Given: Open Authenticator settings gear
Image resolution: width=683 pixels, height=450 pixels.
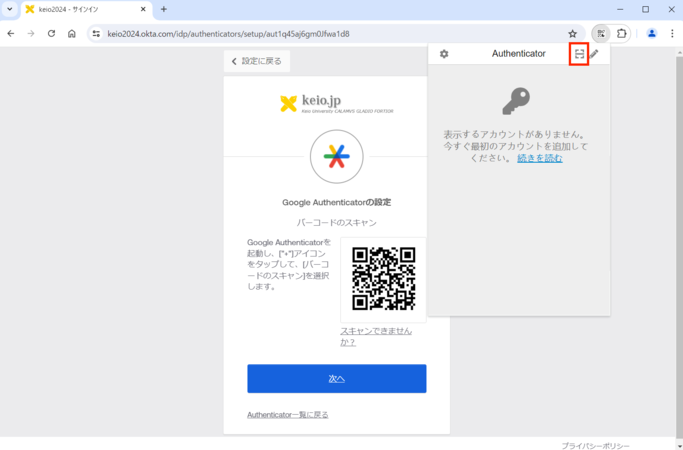Looking at the screenshot, I should 444,54.
